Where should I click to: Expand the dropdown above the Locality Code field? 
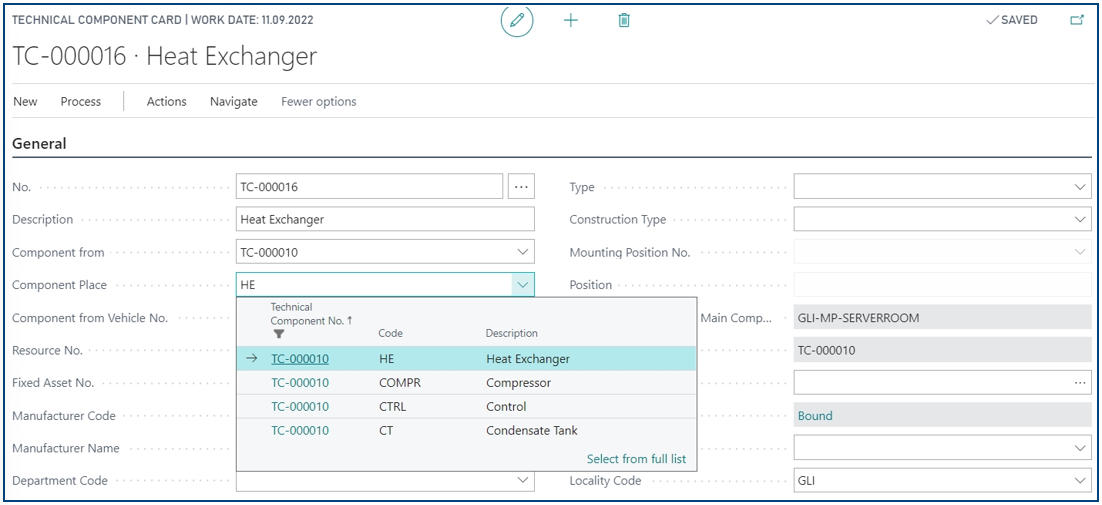(x=1080, y=447)
